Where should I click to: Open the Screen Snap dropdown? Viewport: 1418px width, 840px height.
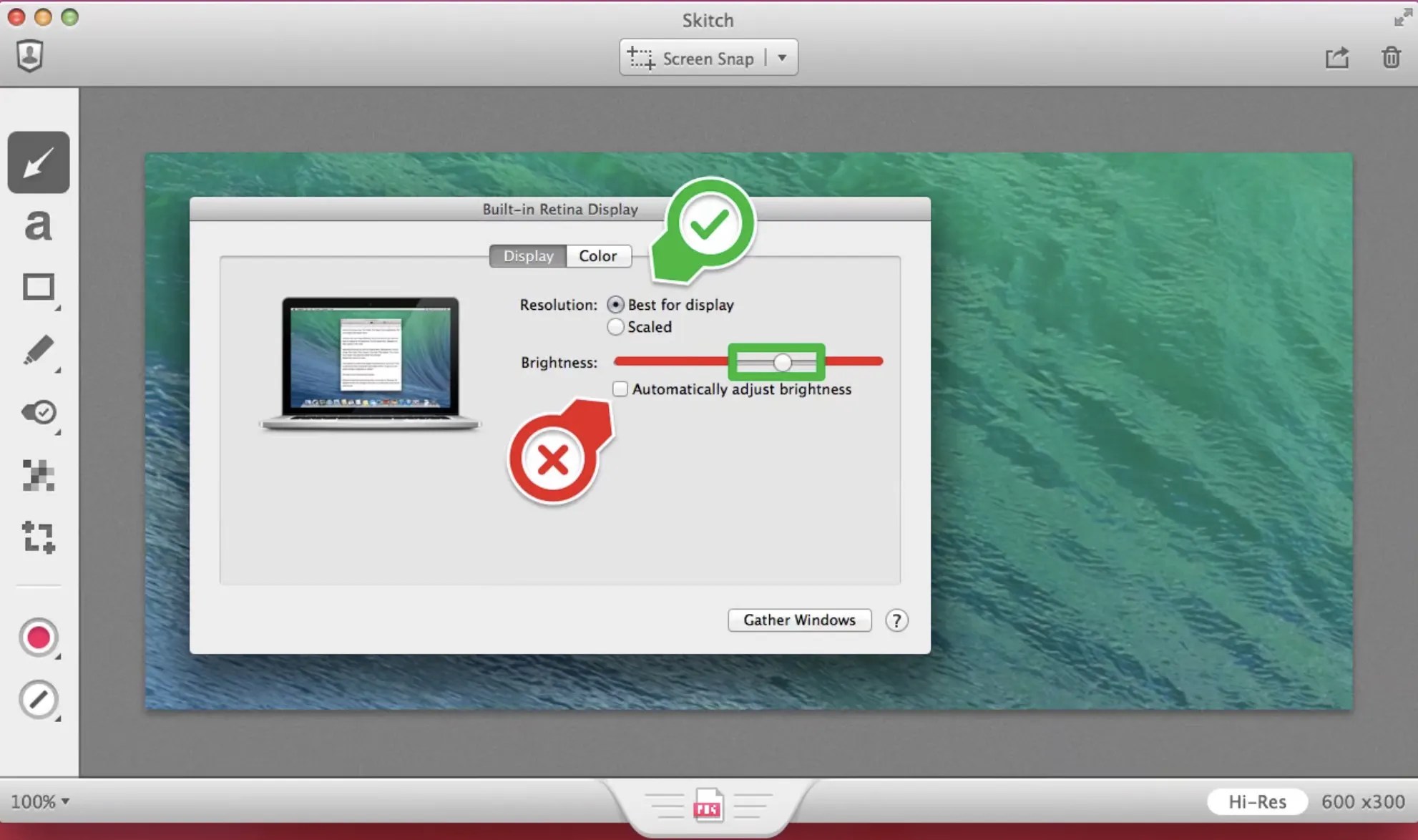pyautogui.click(x=783, y=57)
